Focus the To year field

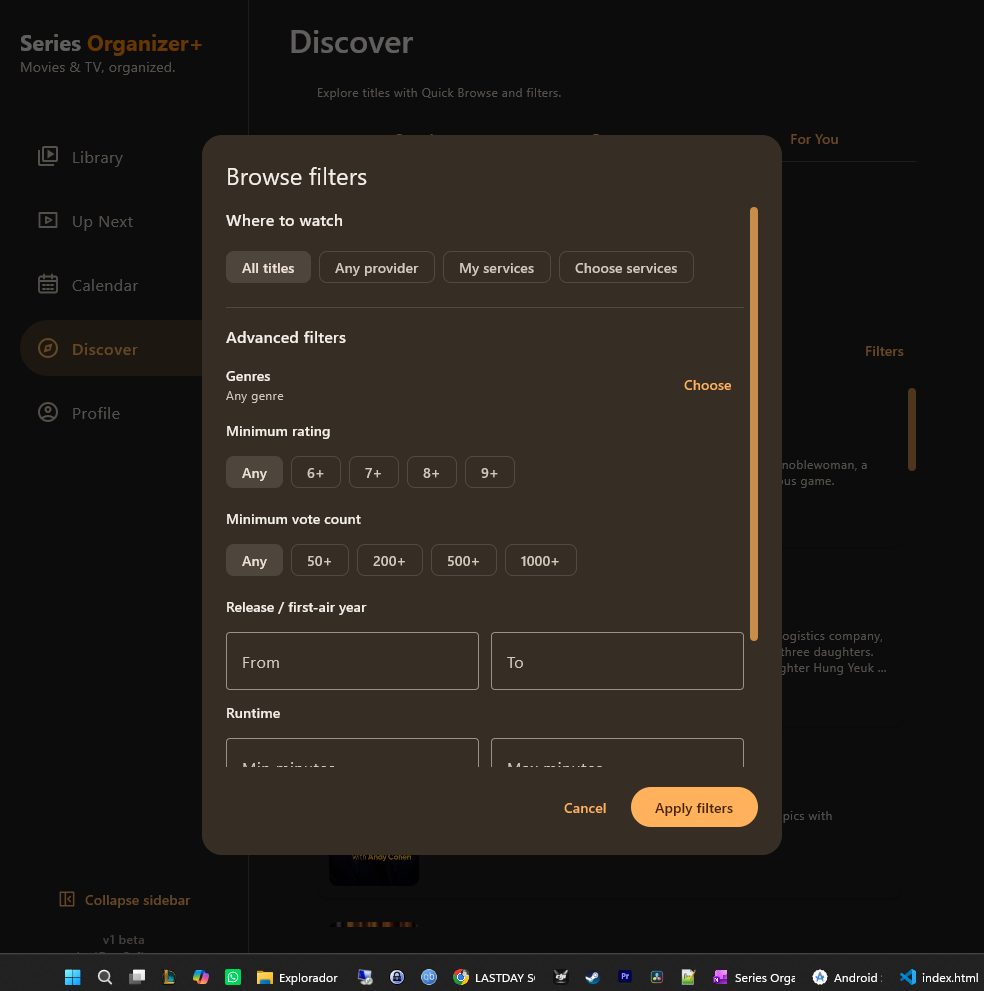point(617,661)
